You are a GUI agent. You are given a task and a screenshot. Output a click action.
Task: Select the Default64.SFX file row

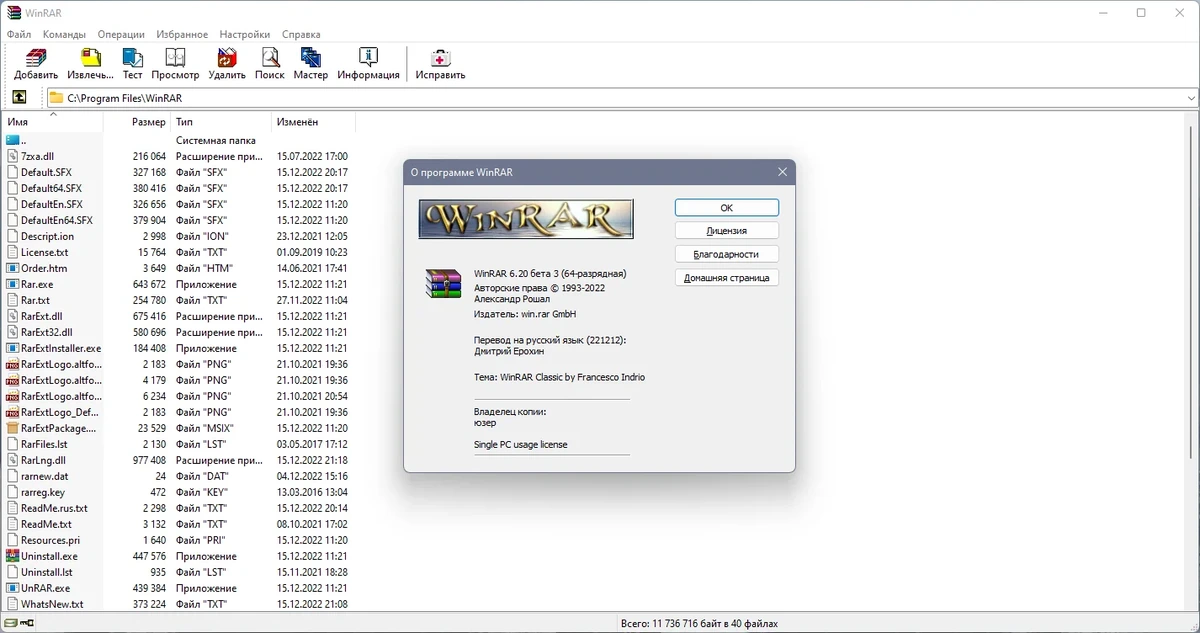[178, 188]
